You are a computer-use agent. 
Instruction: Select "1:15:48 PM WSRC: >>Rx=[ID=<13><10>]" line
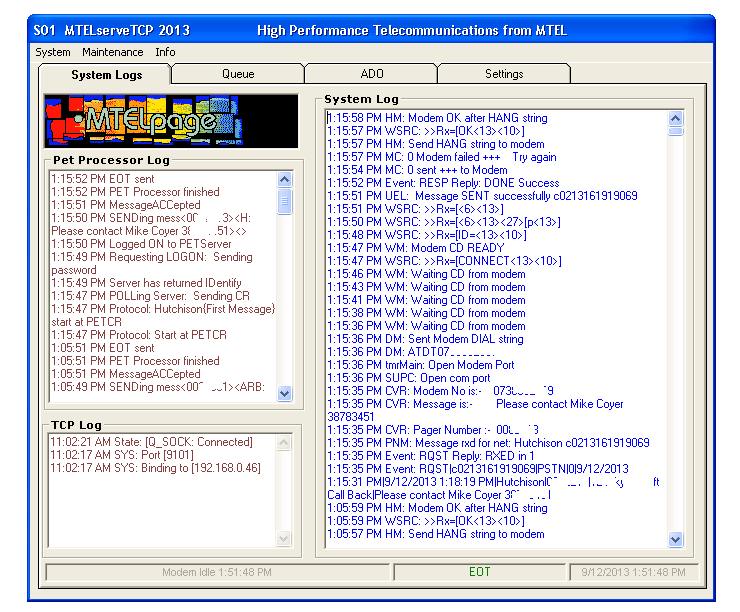click(427, 235)
